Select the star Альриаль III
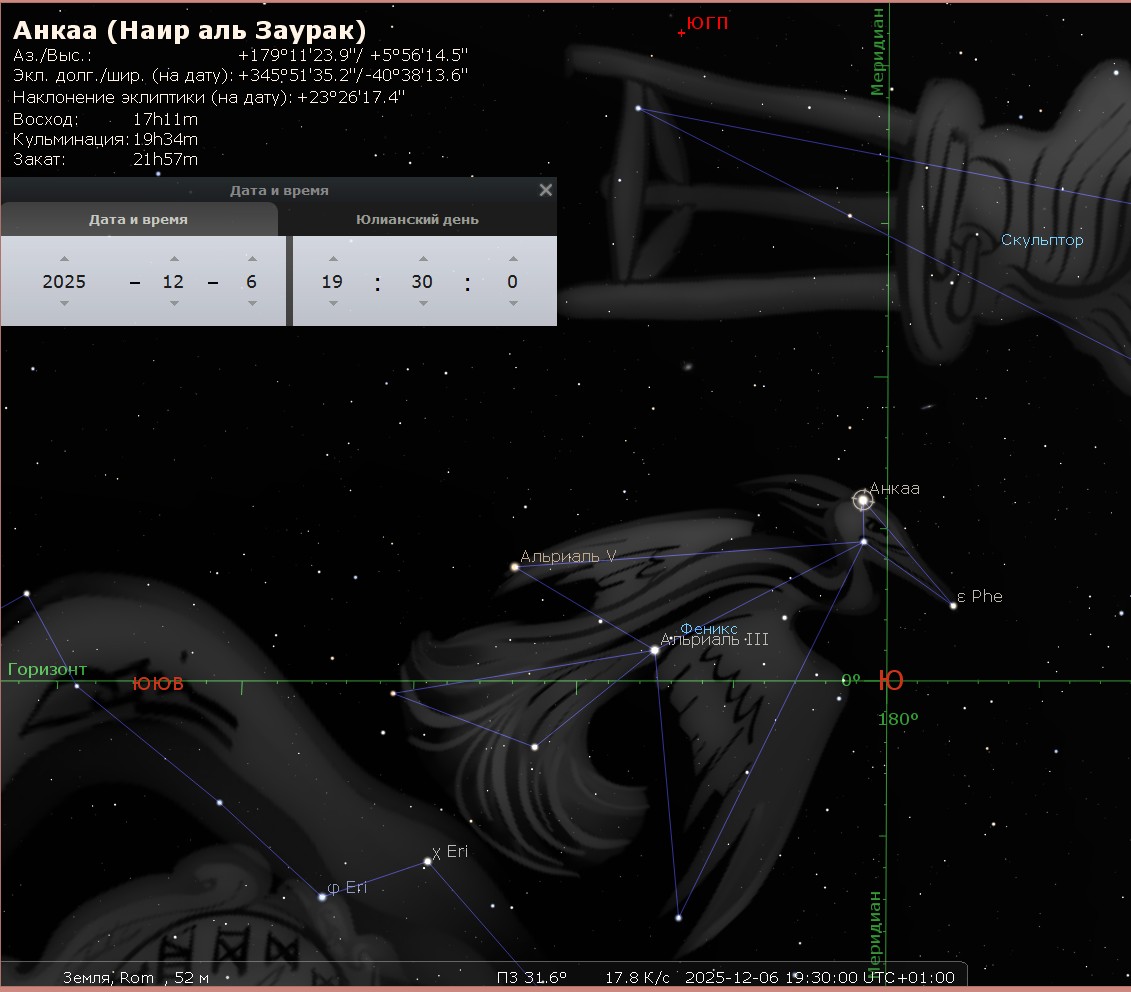Screen dimensions: 1131x992 [655, 650]
